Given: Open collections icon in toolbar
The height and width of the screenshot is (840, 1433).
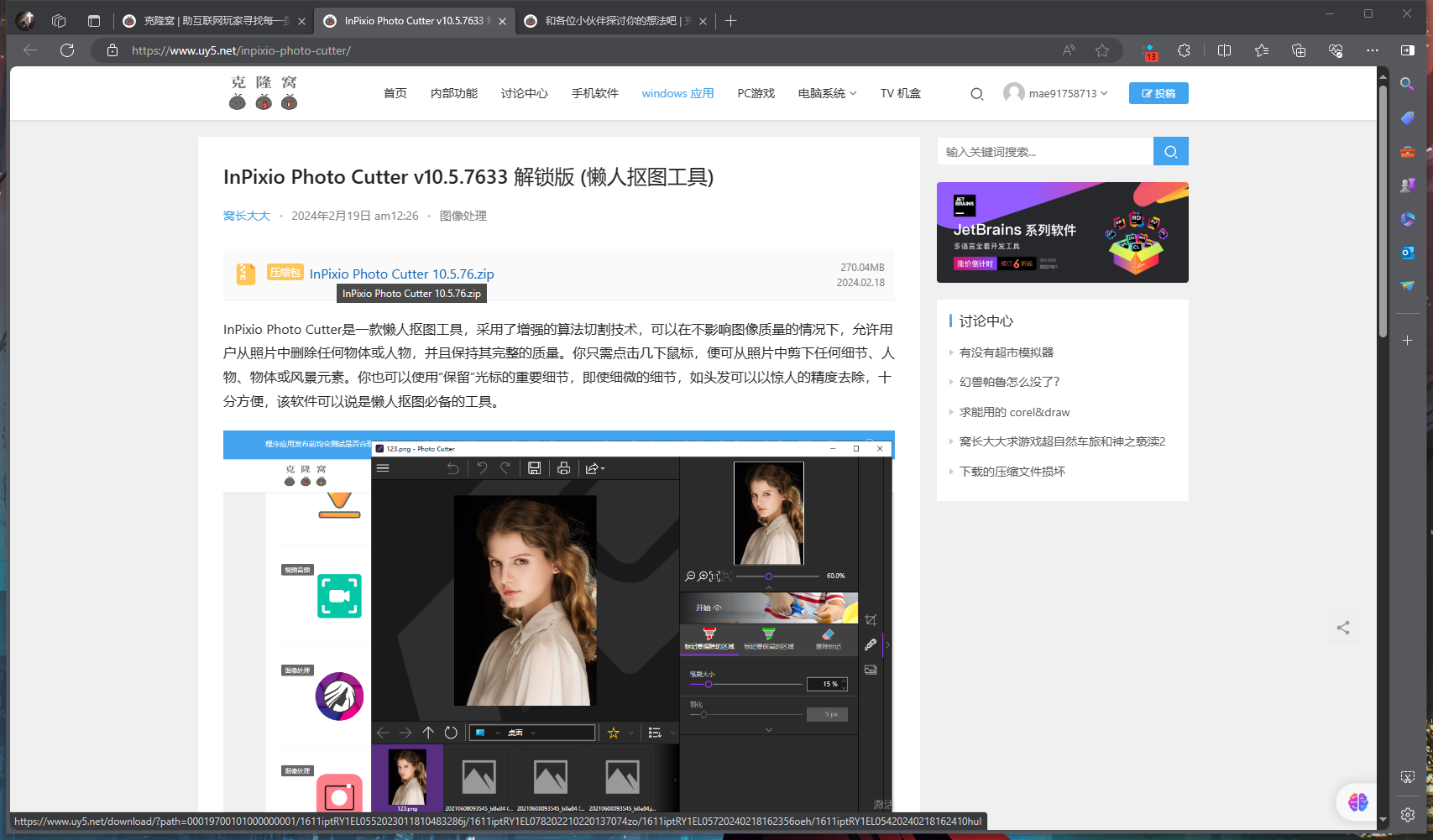Looking at the screenshot, I should click(x=1299, y=50).
